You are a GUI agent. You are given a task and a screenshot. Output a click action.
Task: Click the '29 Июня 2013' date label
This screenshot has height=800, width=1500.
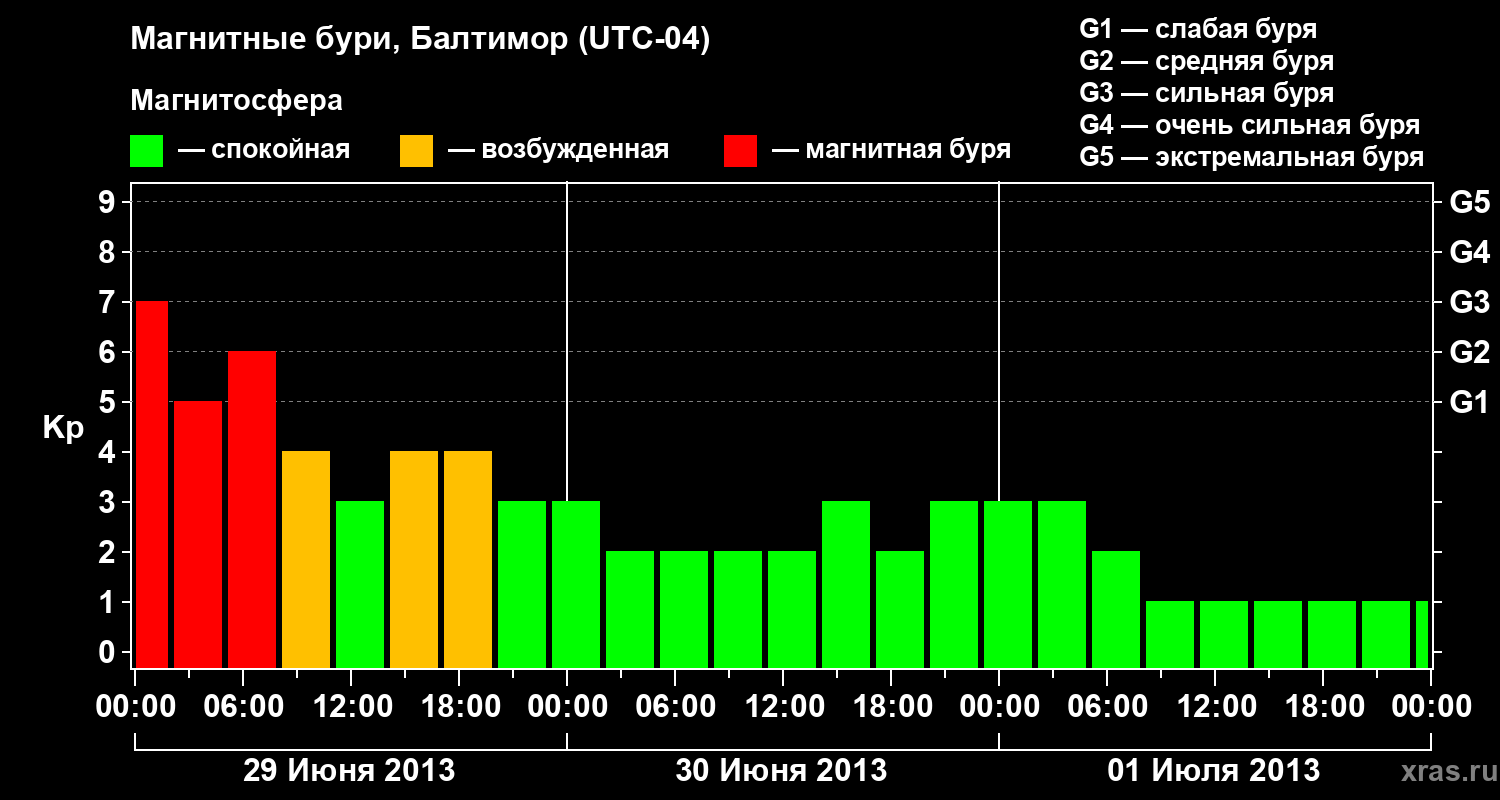[x=350, y=771]
